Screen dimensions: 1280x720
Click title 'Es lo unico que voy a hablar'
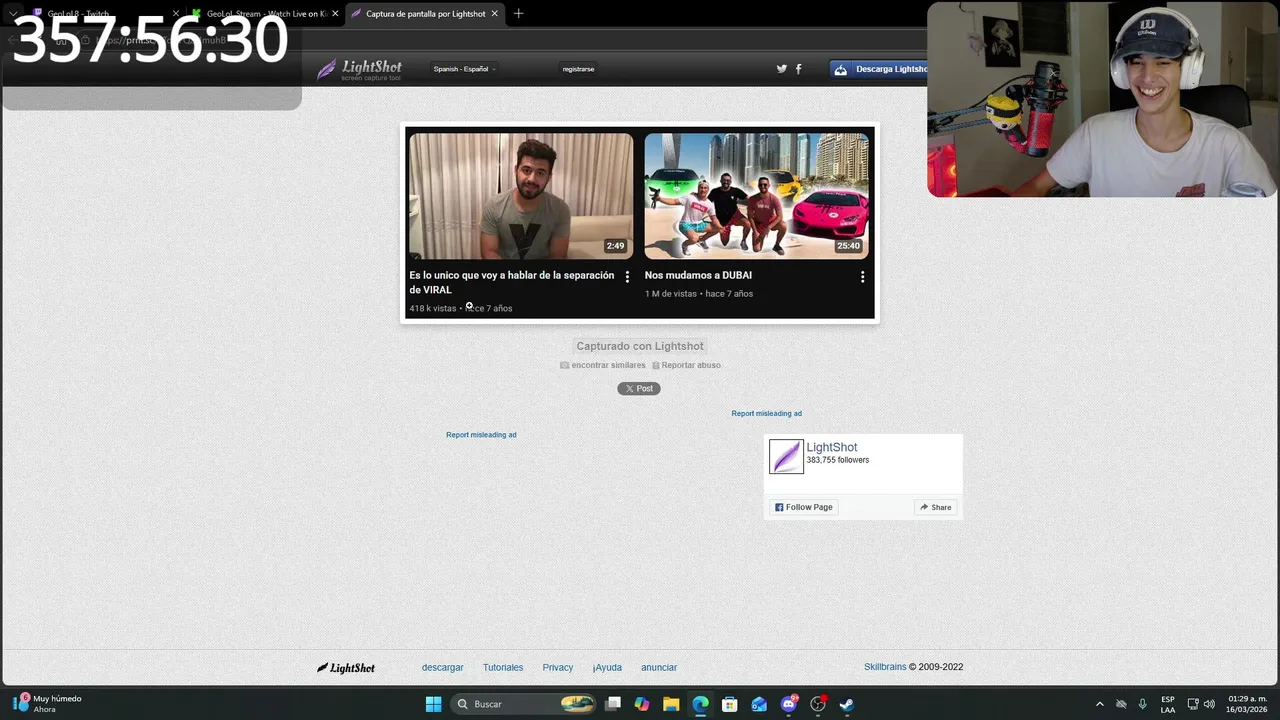[x=512, y=282]
